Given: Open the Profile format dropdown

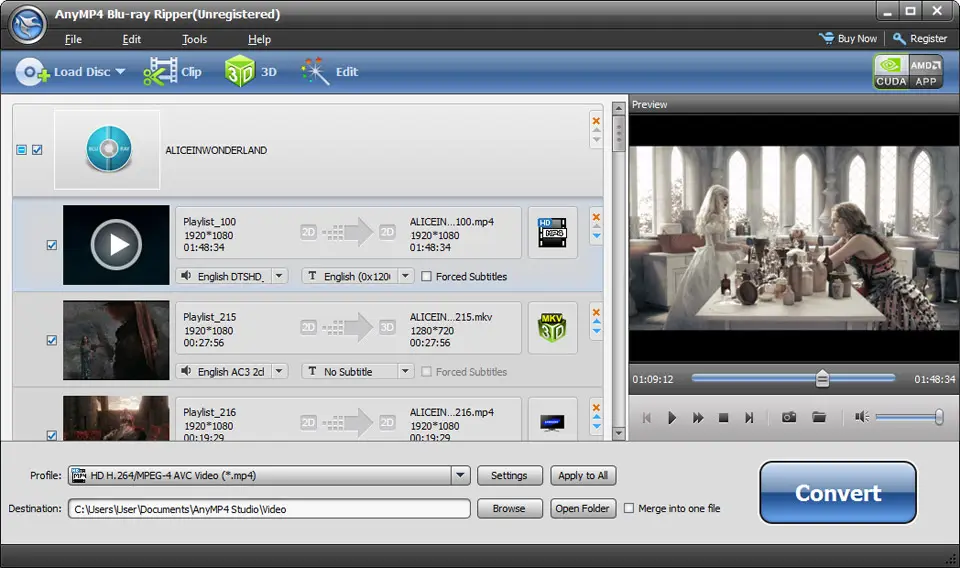Looking at the screenshot, I should [460, 475].
